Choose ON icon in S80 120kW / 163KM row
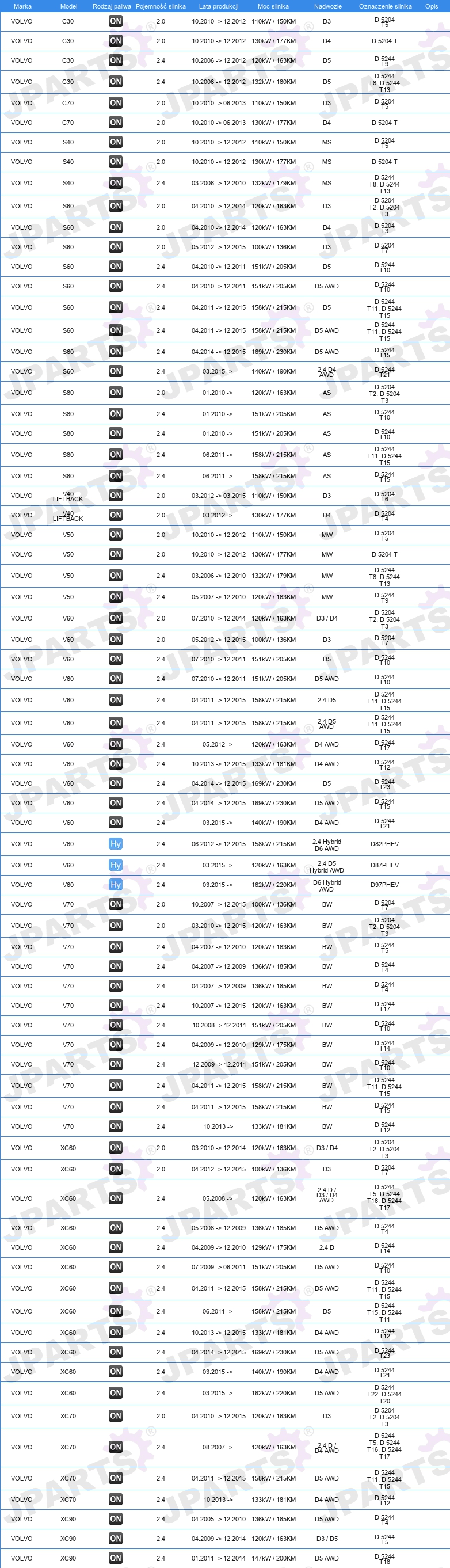The width and height of the screenshot is (450, 1568). click(x=116, y=393)
